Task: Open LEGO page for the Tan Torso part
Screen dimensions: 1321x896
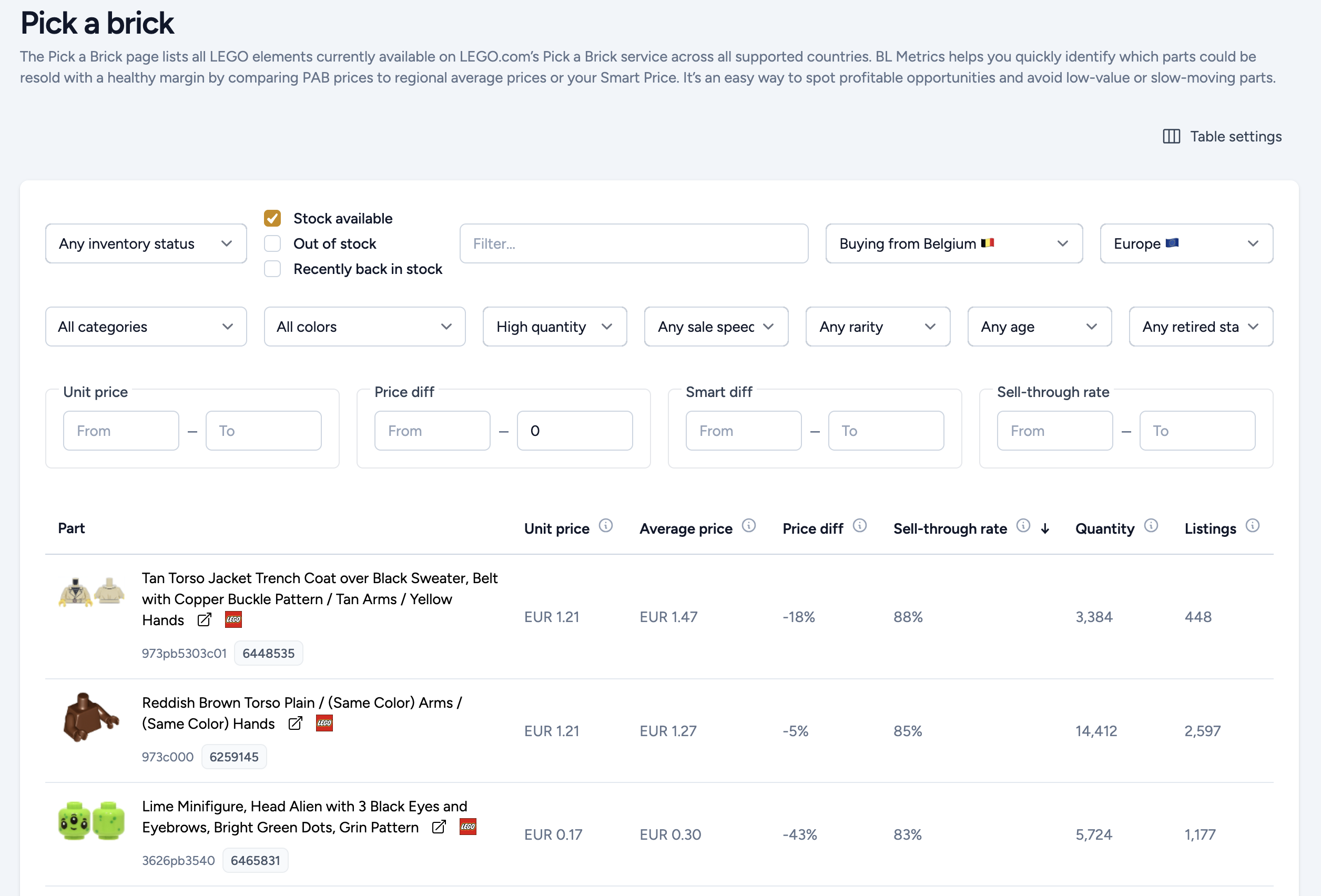Action: [x=233, y=620]
